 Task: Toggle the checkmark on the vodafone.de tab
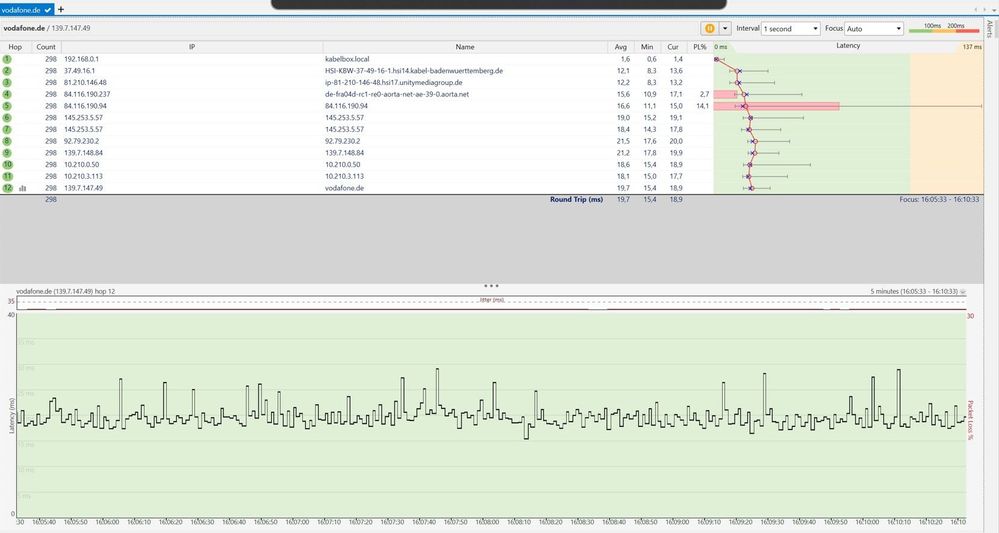coord(48,10)
